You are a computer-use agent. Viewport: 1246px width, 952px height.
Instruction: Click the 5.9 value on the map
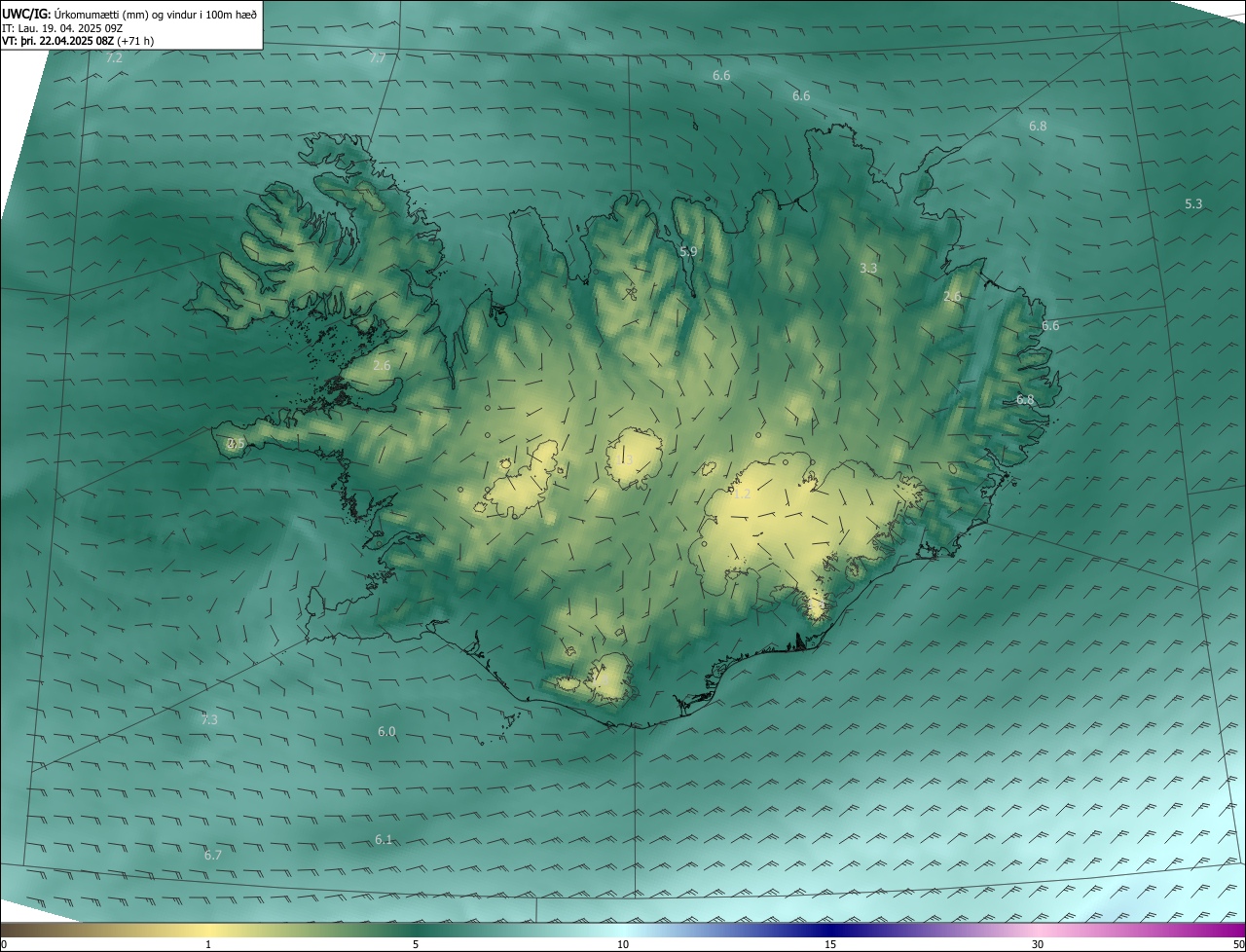point(688,251)
